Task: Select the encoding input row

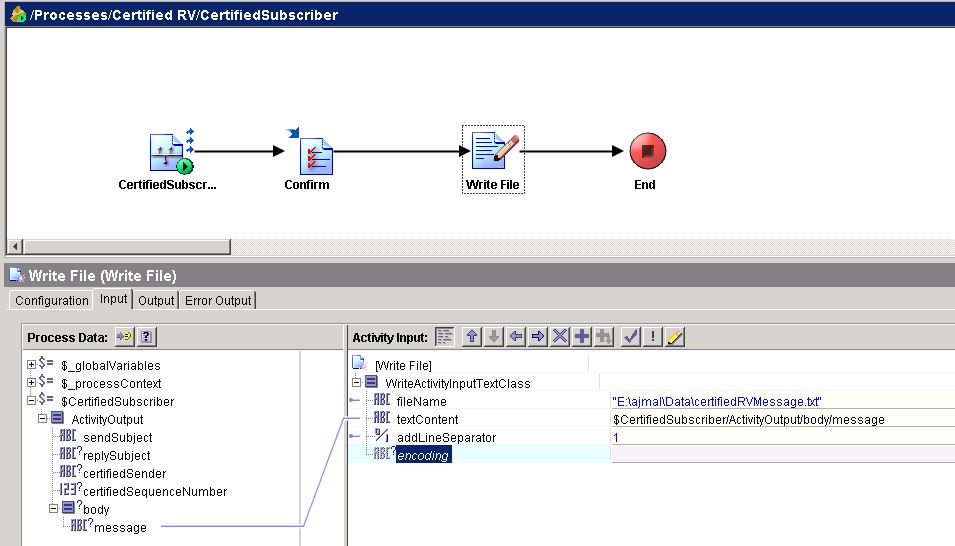Action: (423, 455)
